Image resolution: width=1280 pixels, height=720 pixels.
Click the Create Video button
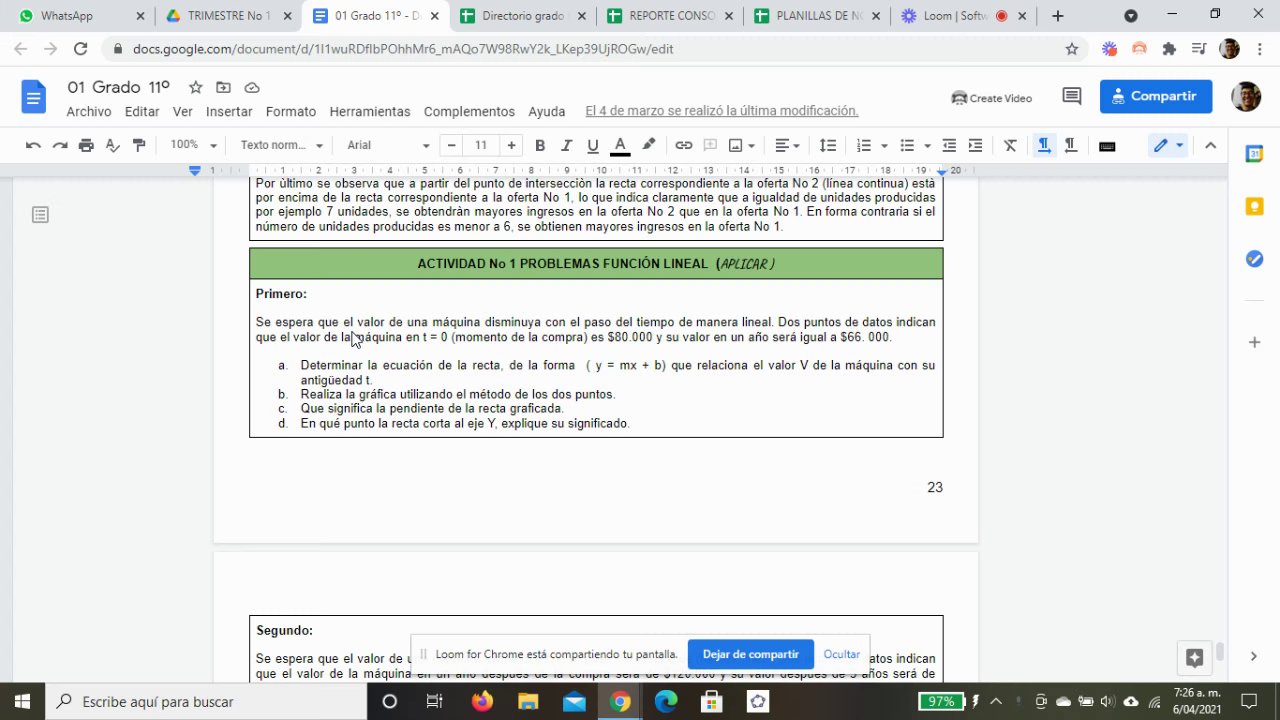(x=992, y=98)
